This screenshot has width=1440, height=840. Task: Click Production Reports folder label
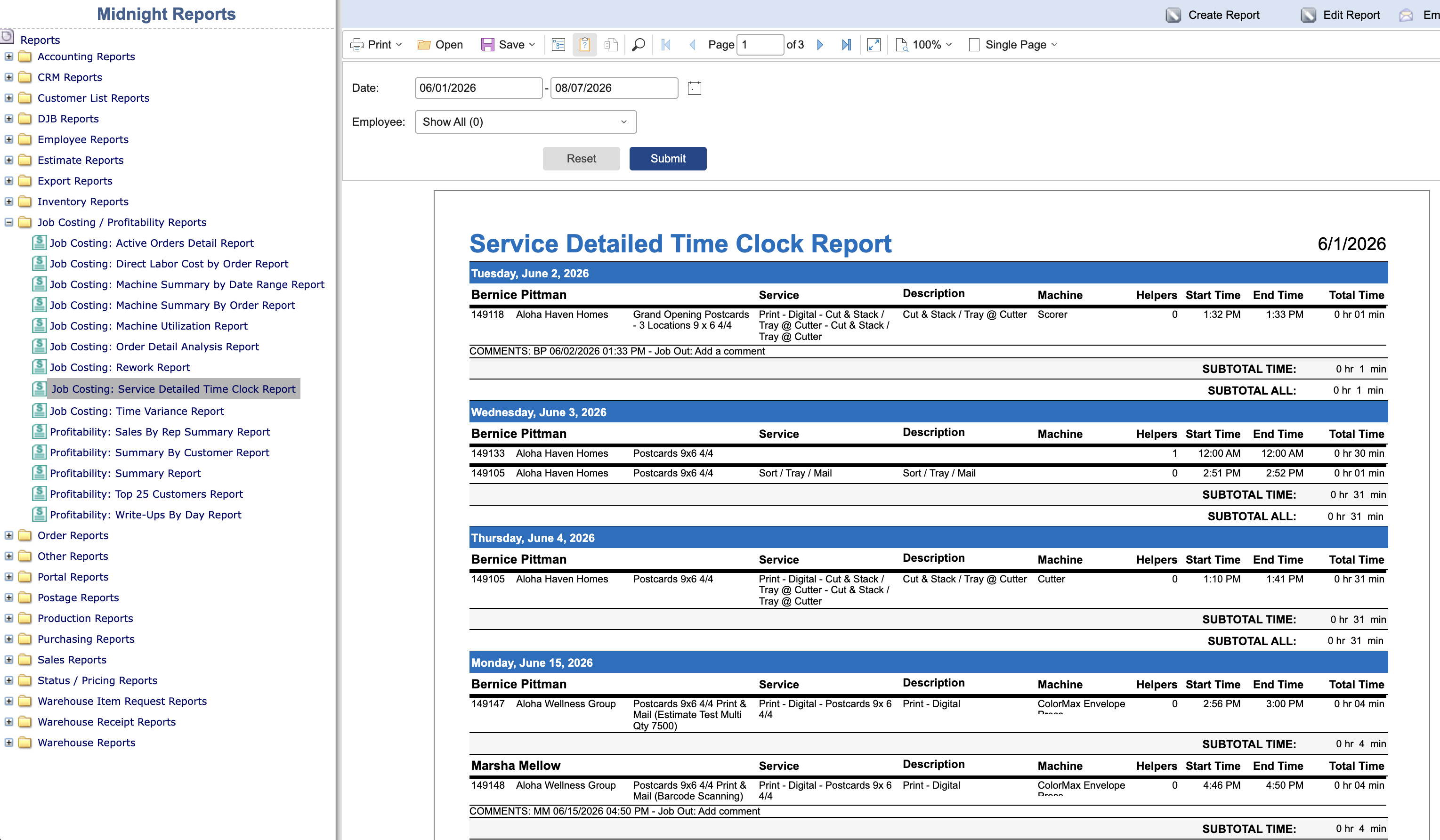(85, 618)
